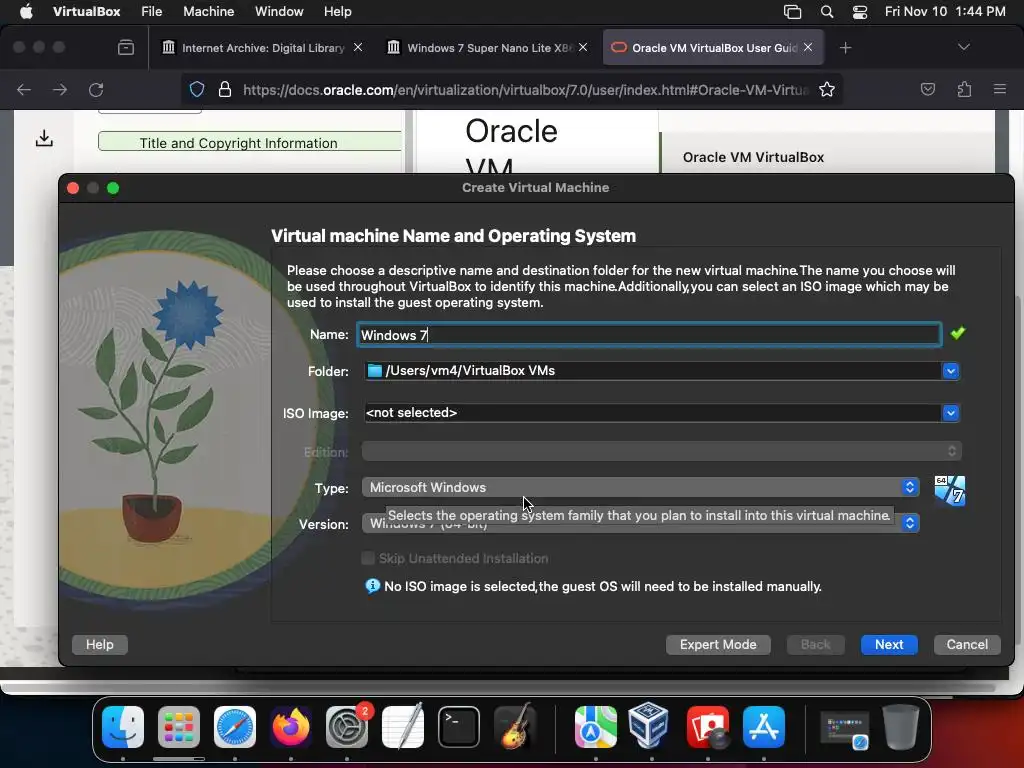Switch to Expert Mode
This screenshot has width=1024, height=768.
point(718,645)
